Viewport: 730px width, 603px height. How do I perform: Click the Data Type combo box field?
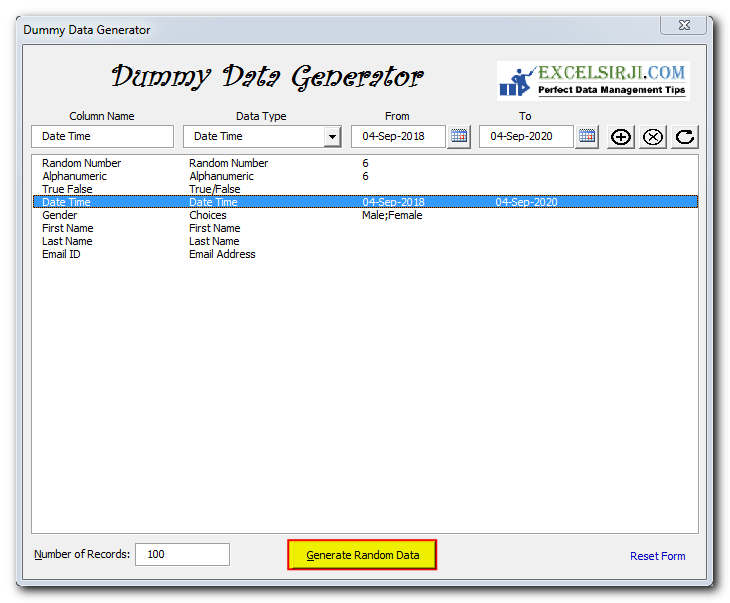pos(262,136)
